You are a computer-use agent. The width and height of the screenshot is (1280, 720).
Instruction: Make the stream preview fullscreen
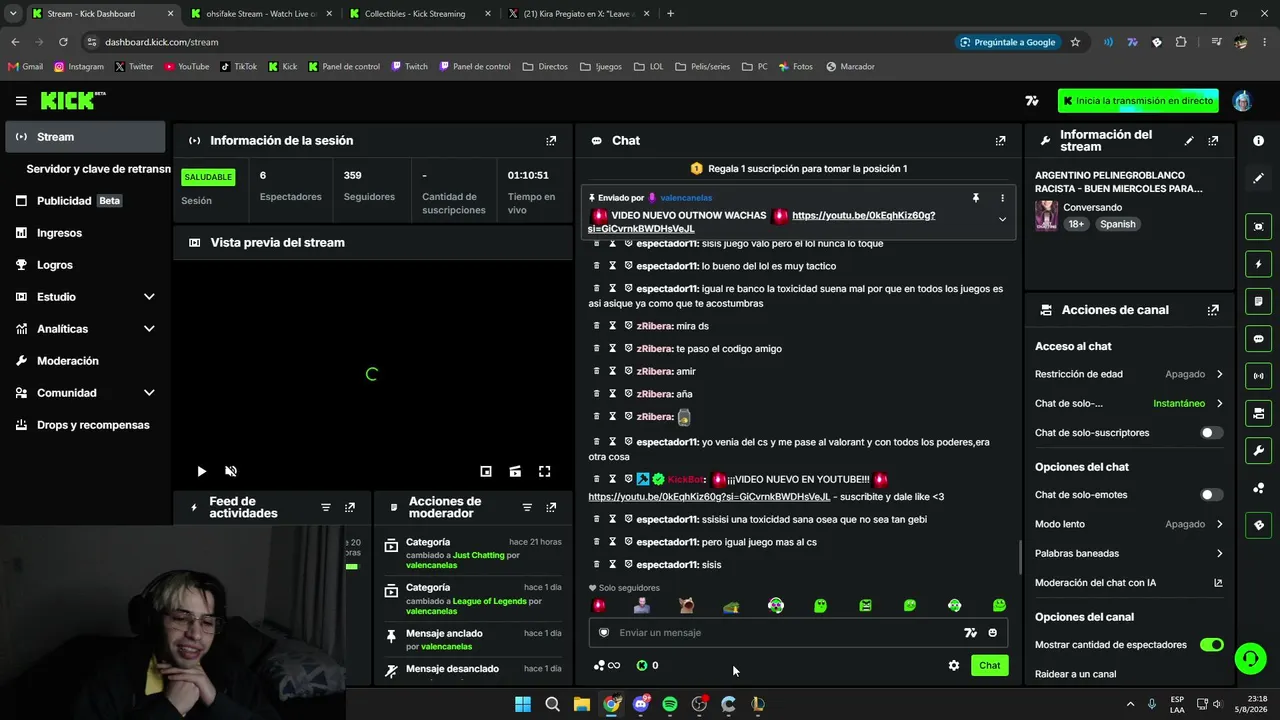pyautogui.click(x=545, y=471)
